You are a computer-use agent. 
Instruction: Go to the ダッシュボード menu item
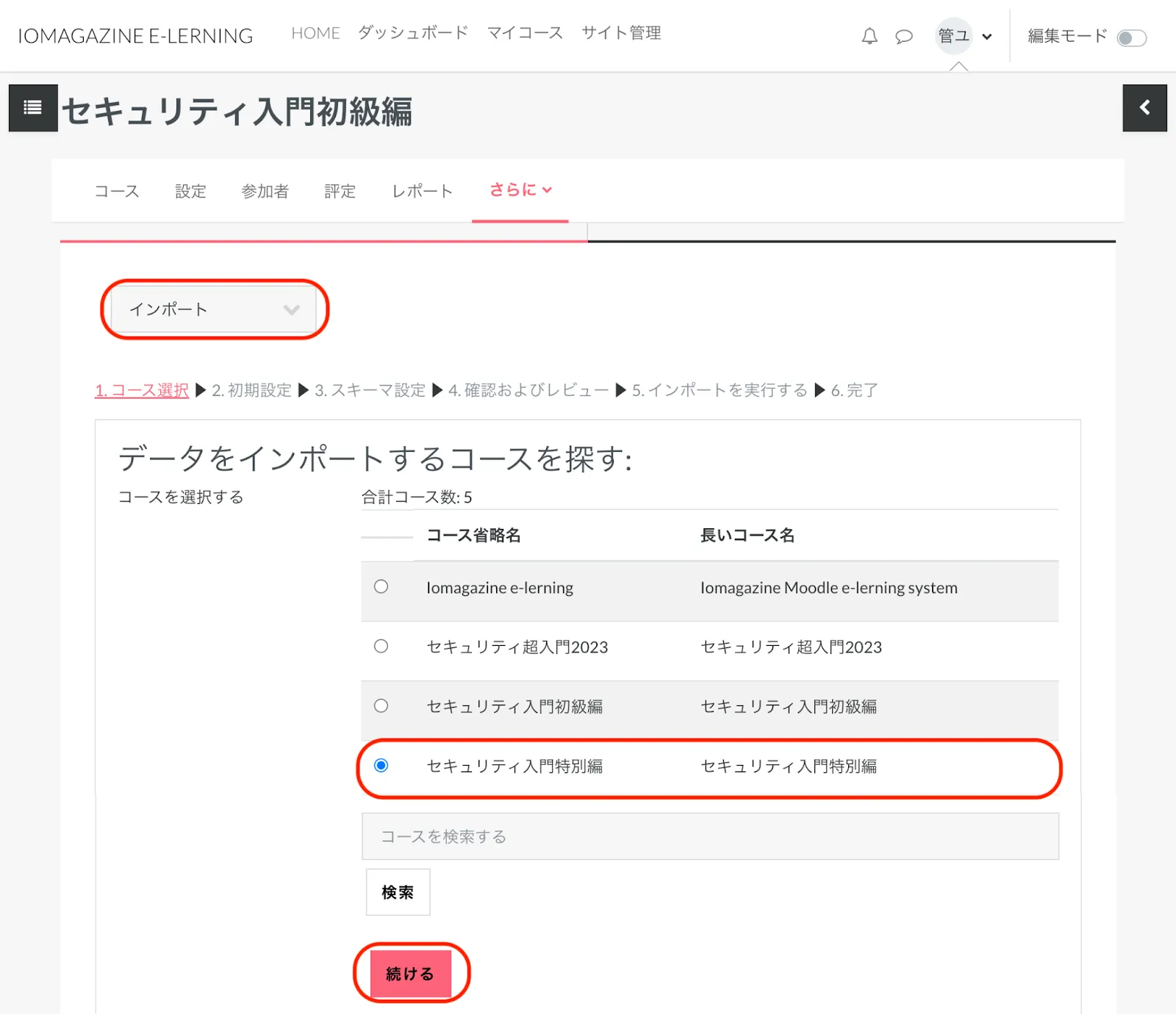click(413, 33)
